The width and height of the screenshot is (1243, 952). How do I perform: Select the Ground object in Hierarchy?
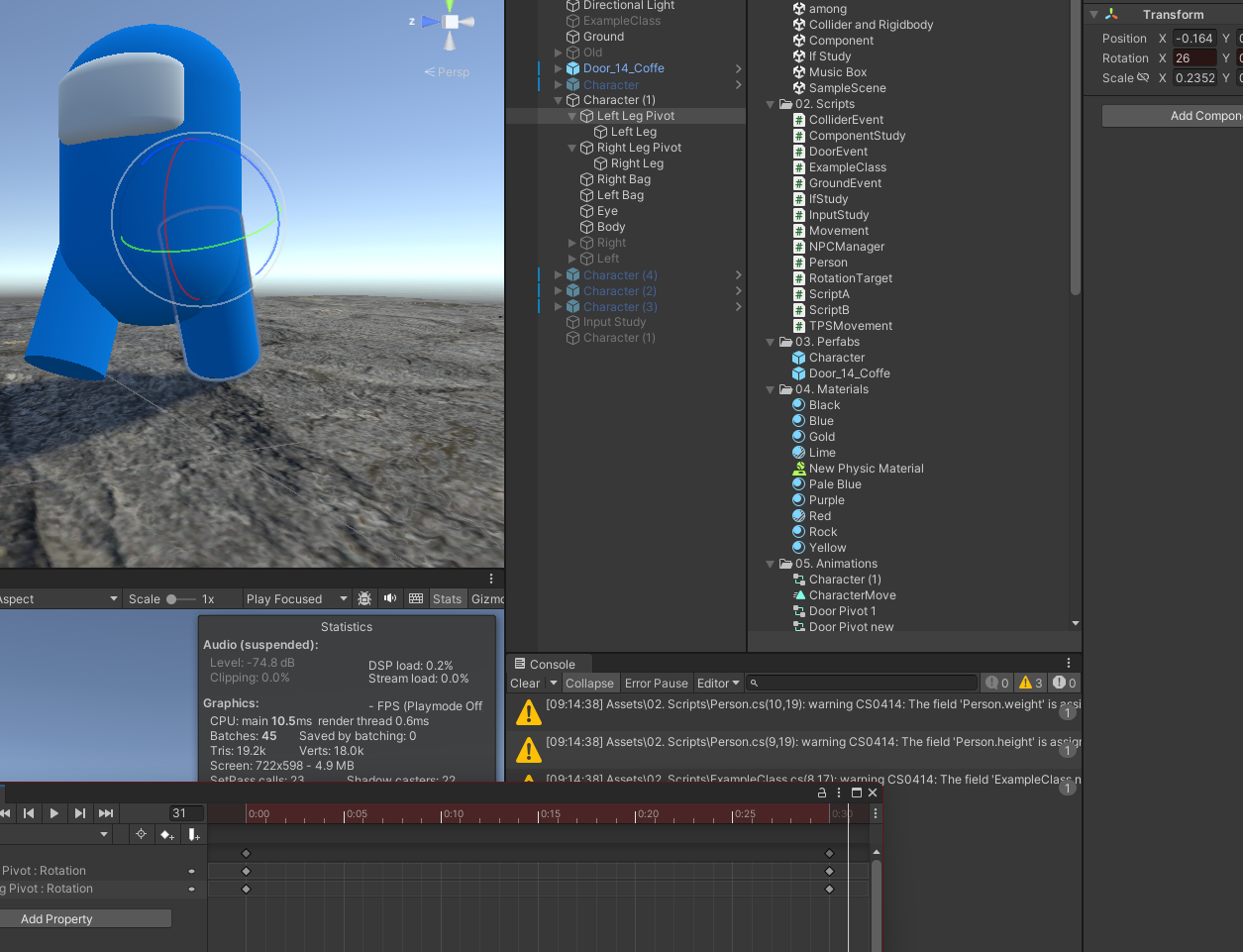tap(603, 37)
